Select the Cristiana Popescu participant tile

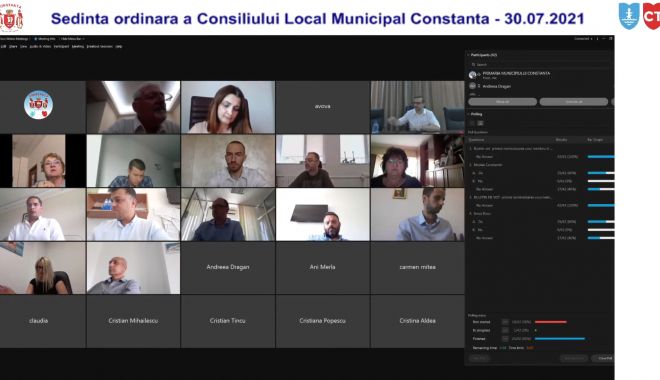point(322,321)
